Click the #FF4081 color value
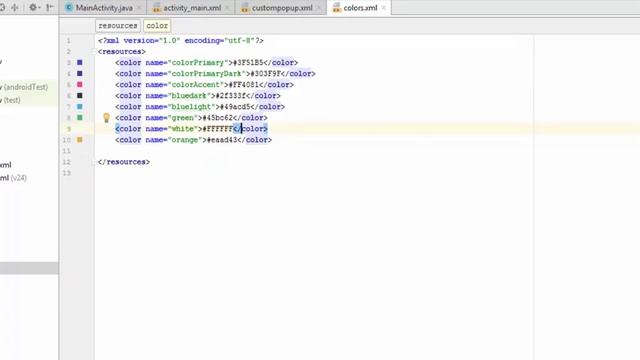640x360 pixels. [x=244, y=85]
